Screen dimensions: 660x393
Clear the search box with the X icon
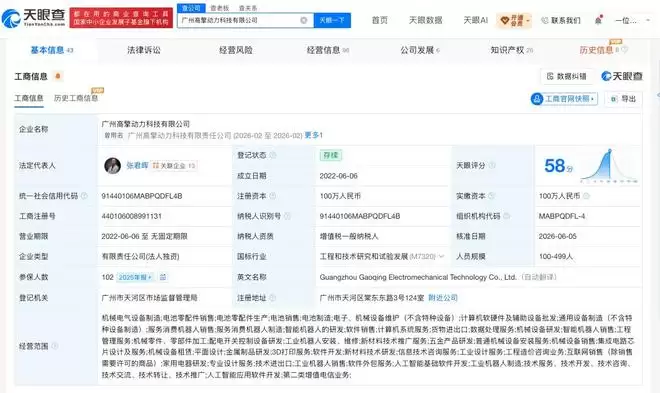pos(303,20)
